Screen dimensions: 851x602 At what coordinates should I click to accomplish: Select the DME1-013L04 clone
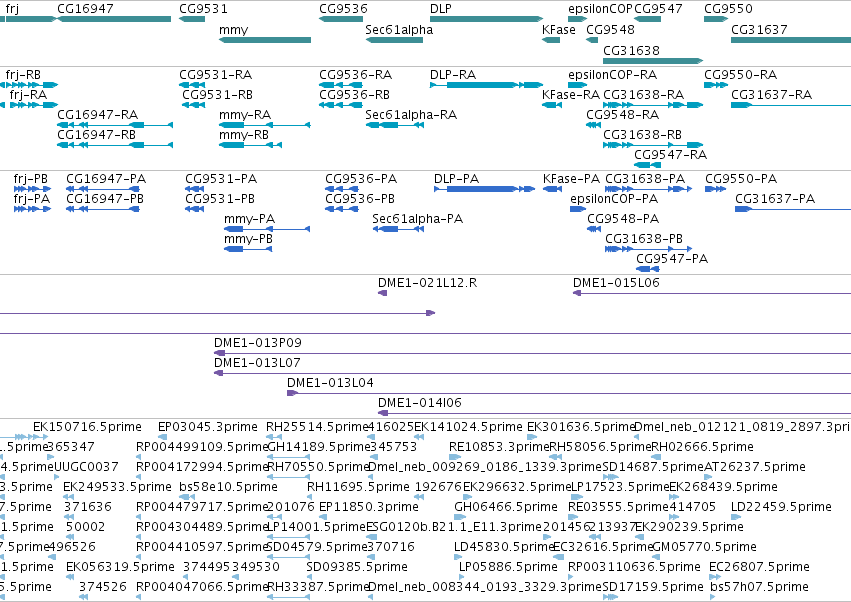pyautogui.click(x=569, y=393)
